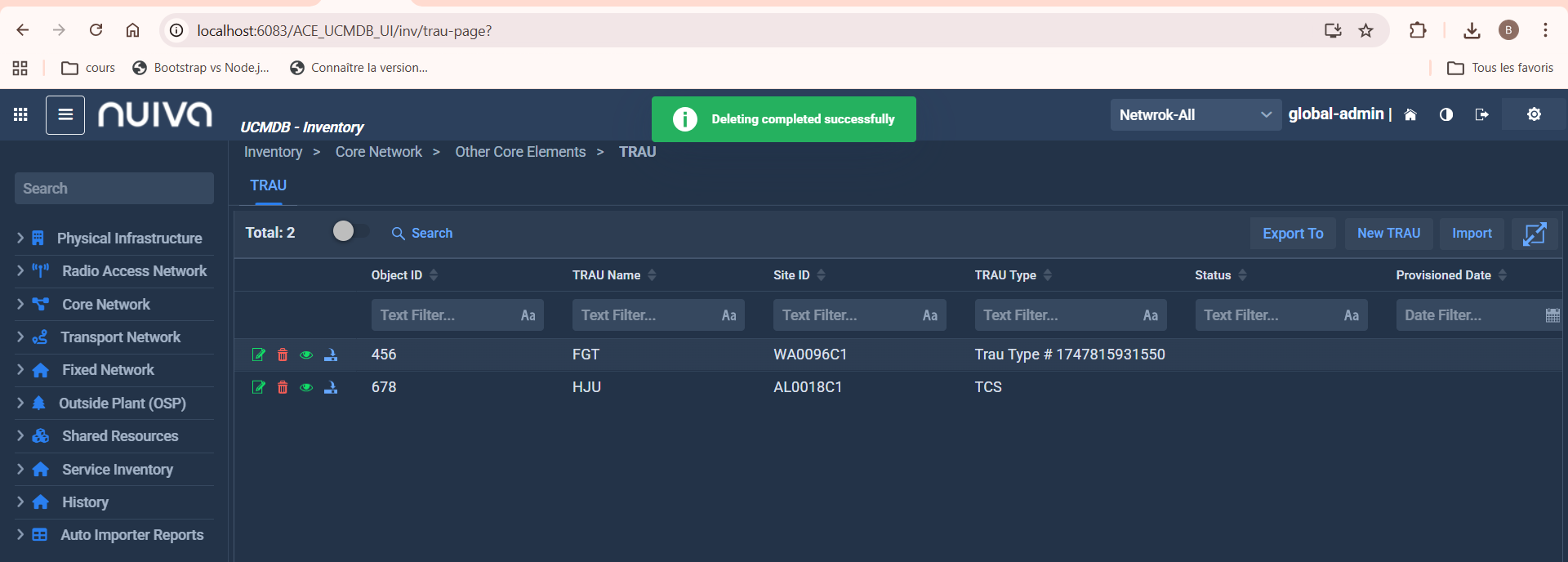Click the New TRAU button
This screenshot has height=562, width=1568.
tap(1388, 234)
